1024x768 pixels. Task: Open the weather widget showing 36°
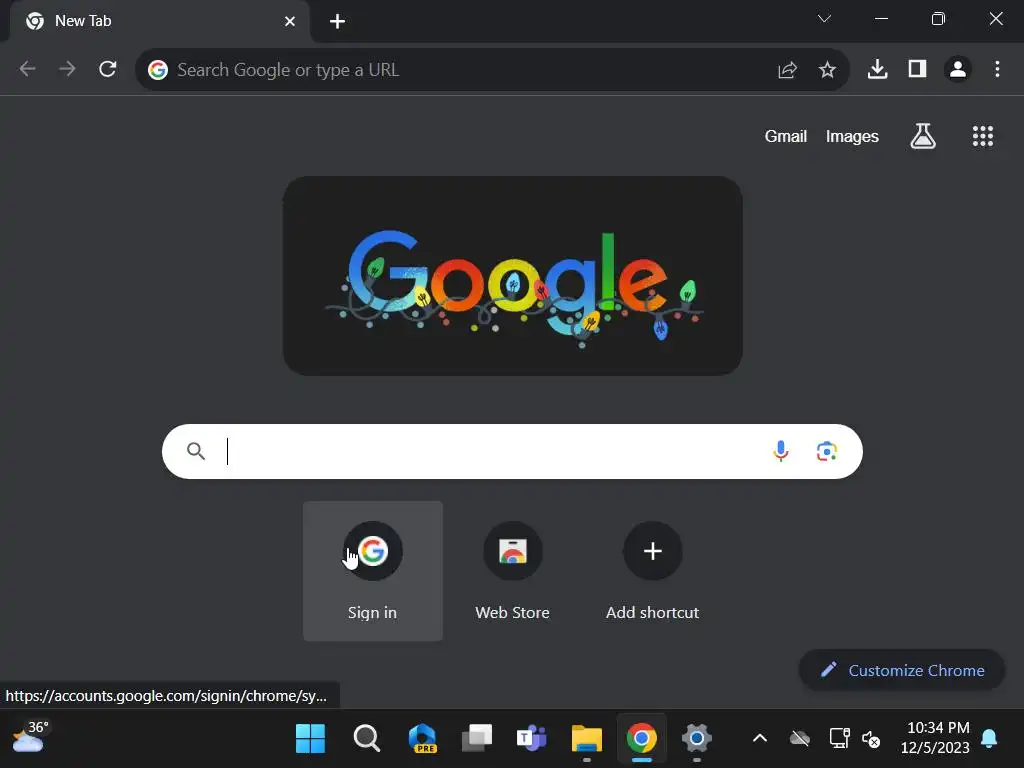30,737
